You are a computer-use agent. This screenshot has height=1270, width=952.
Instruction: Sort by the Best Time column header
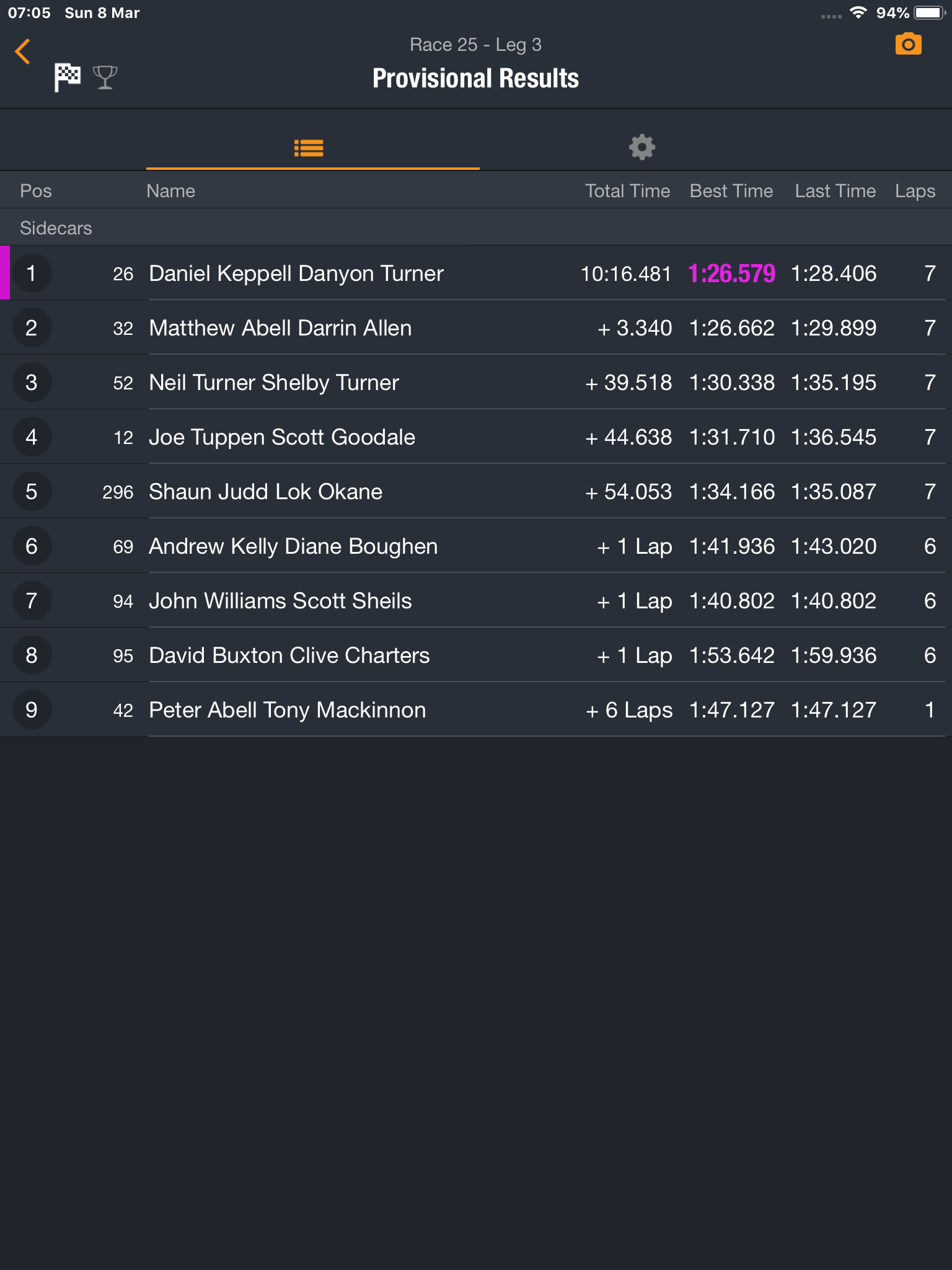731,190
